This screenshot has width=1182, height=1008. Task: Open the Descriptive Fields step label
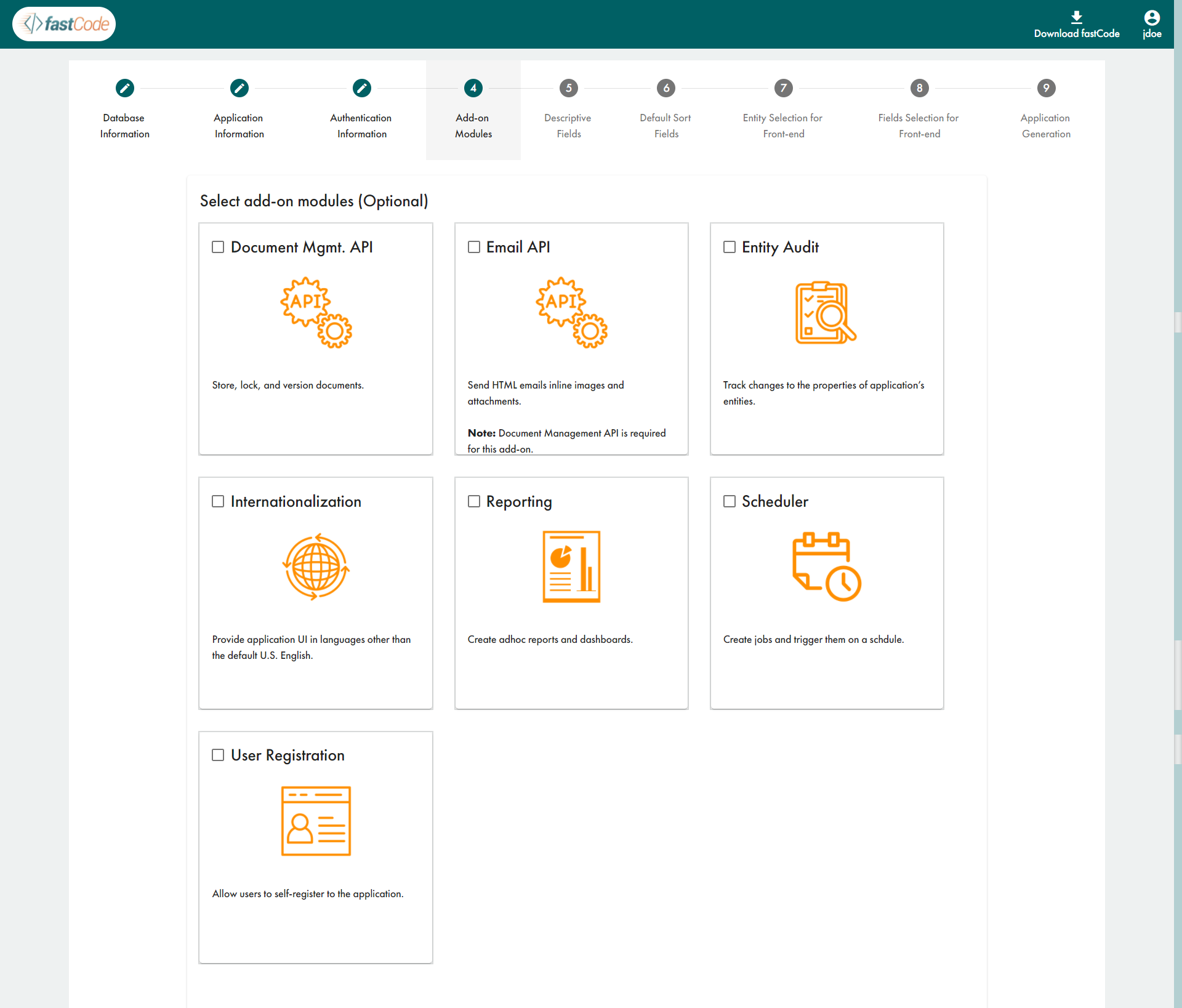coord(569,126)
